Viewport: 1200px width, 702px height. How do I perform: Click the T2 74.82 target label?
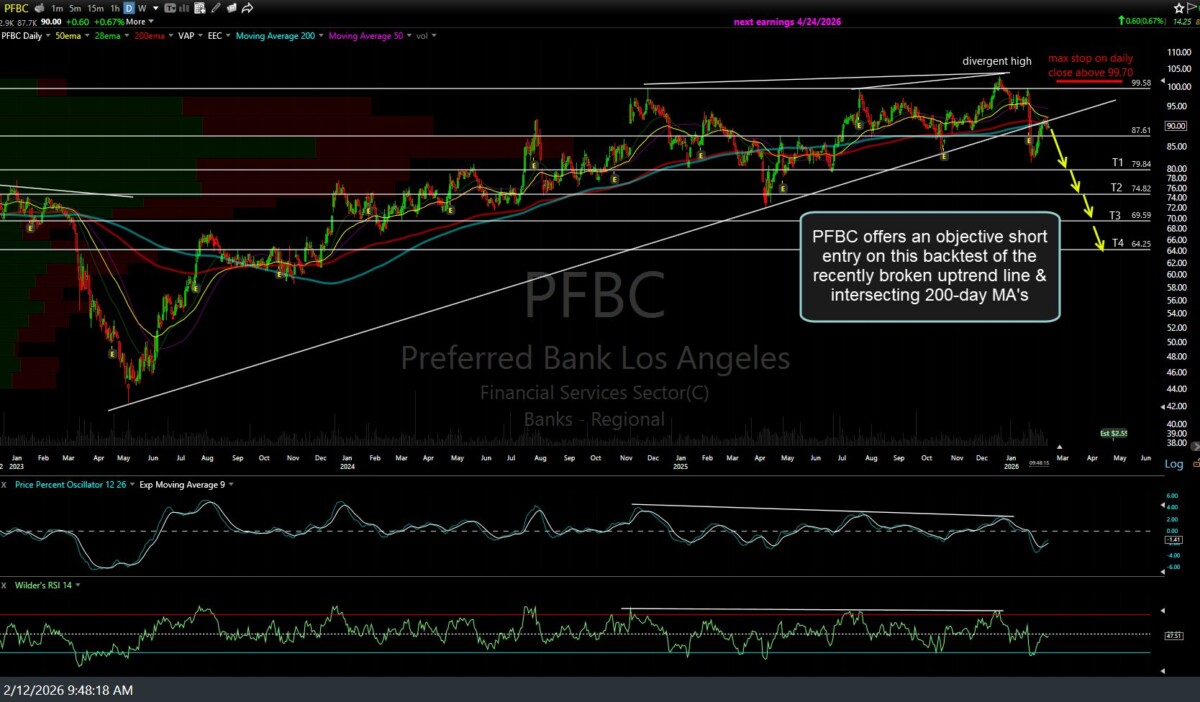1130,188
